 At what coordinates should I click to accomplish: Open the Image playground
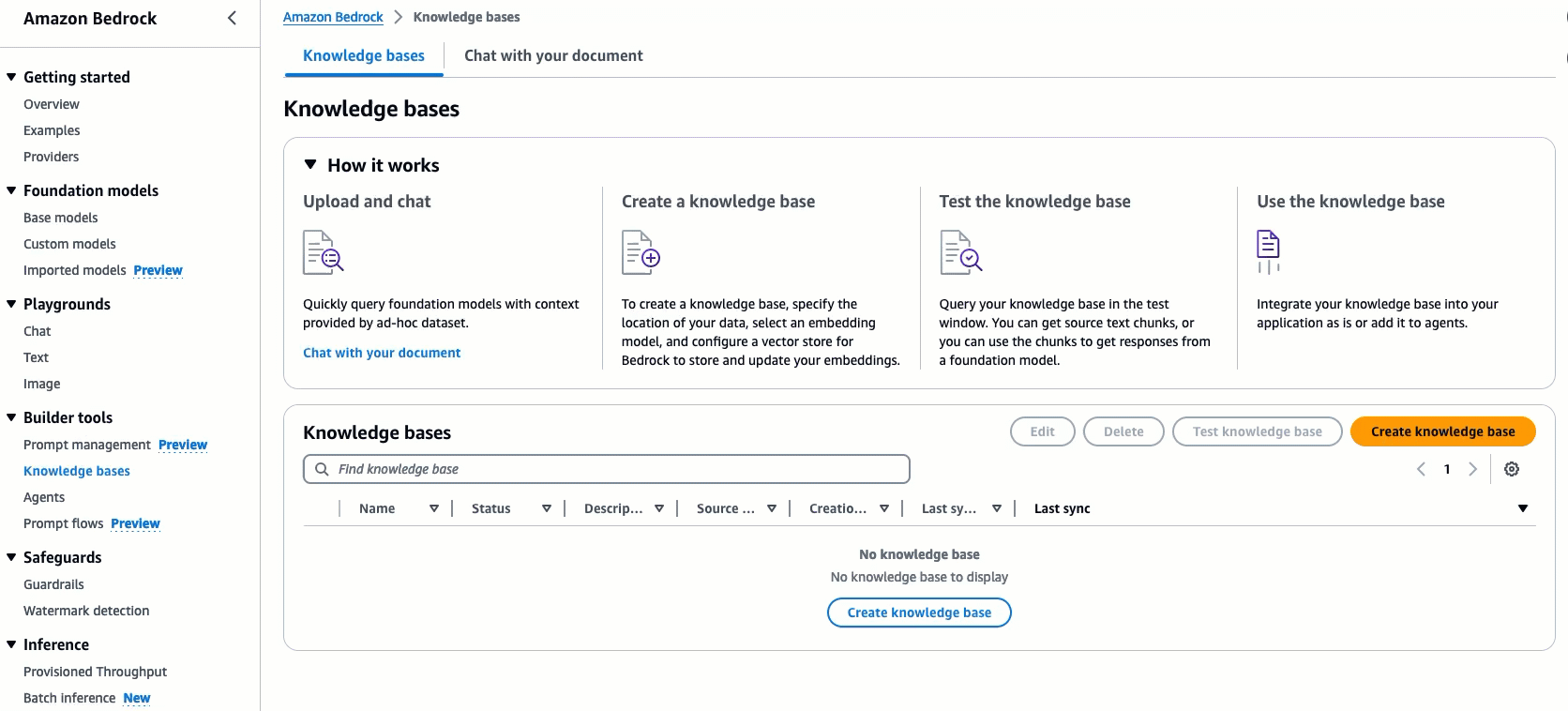(42, 384)
